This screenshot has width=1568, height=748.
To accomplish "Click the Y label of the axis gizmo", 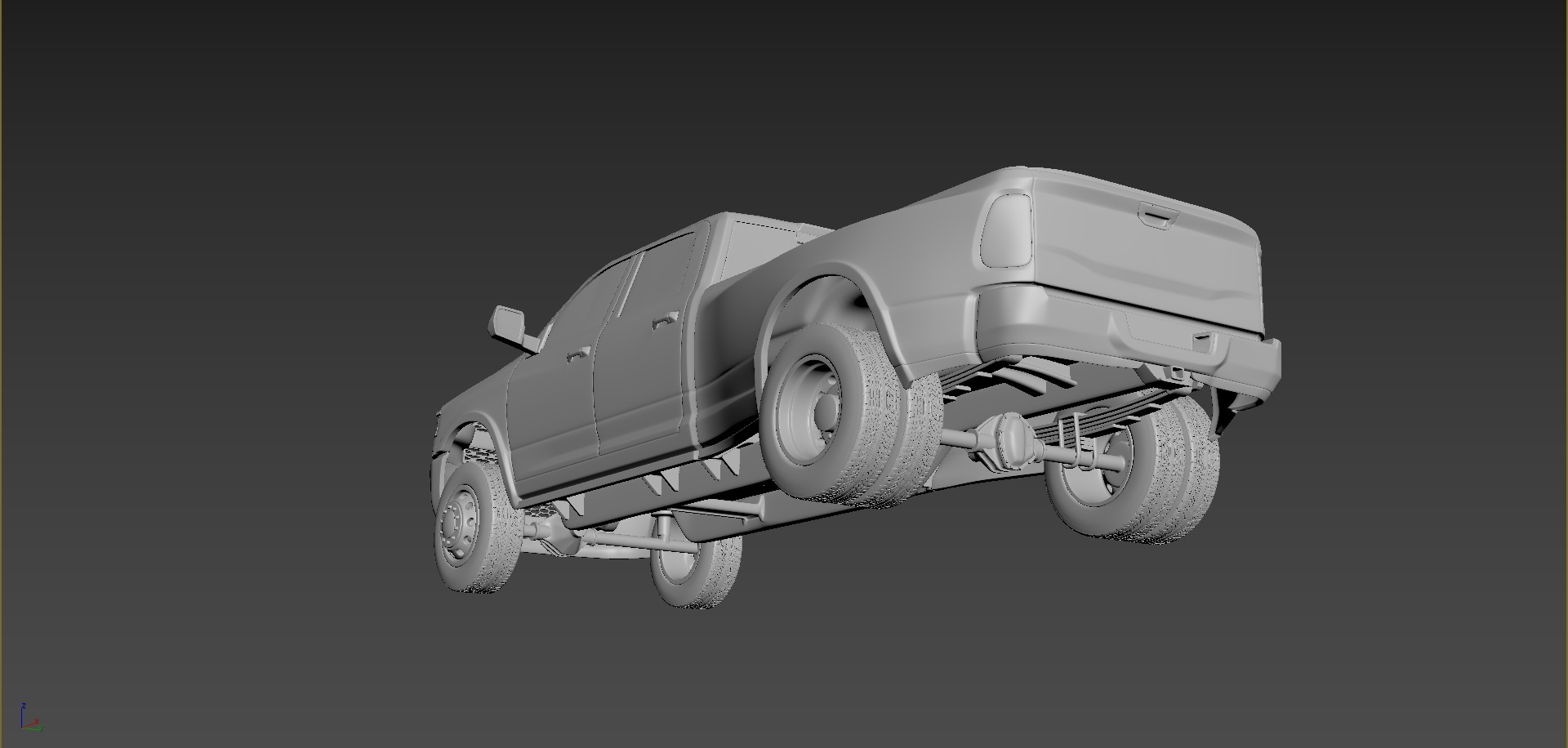I will click(41, 728).
